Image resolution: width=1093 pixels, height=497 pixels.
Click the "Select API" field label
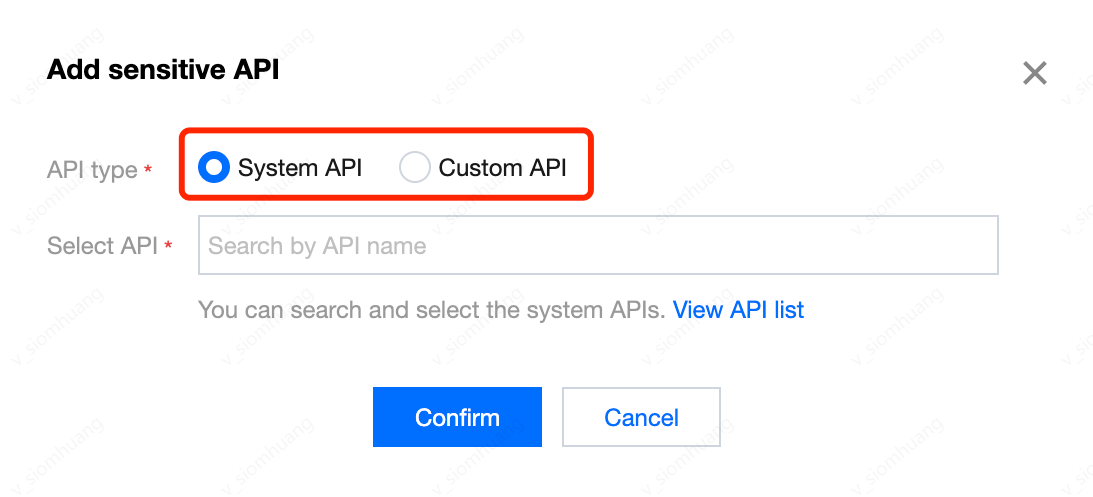point(102,246)
